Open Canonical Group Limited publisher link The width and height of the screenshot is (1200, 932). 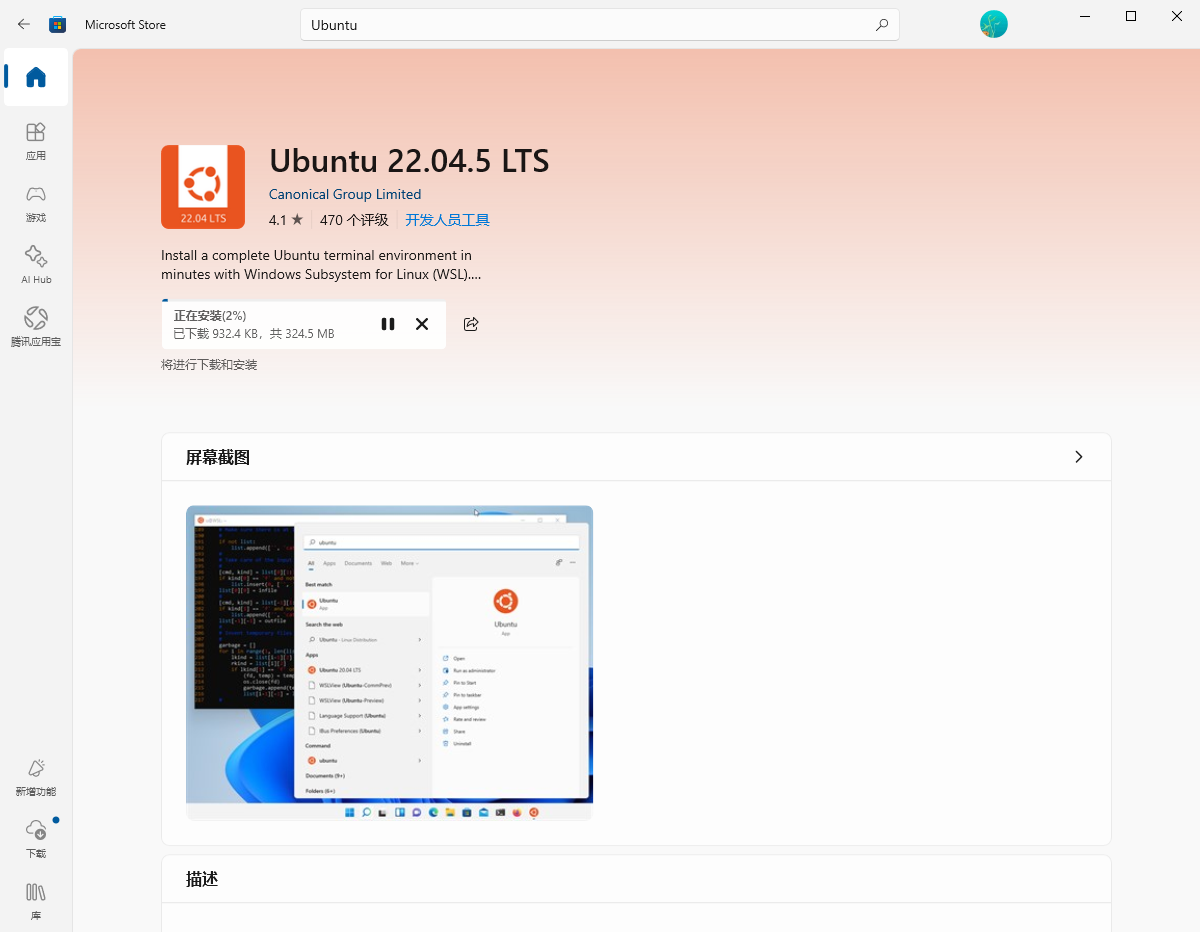click(x=345, y=194)
